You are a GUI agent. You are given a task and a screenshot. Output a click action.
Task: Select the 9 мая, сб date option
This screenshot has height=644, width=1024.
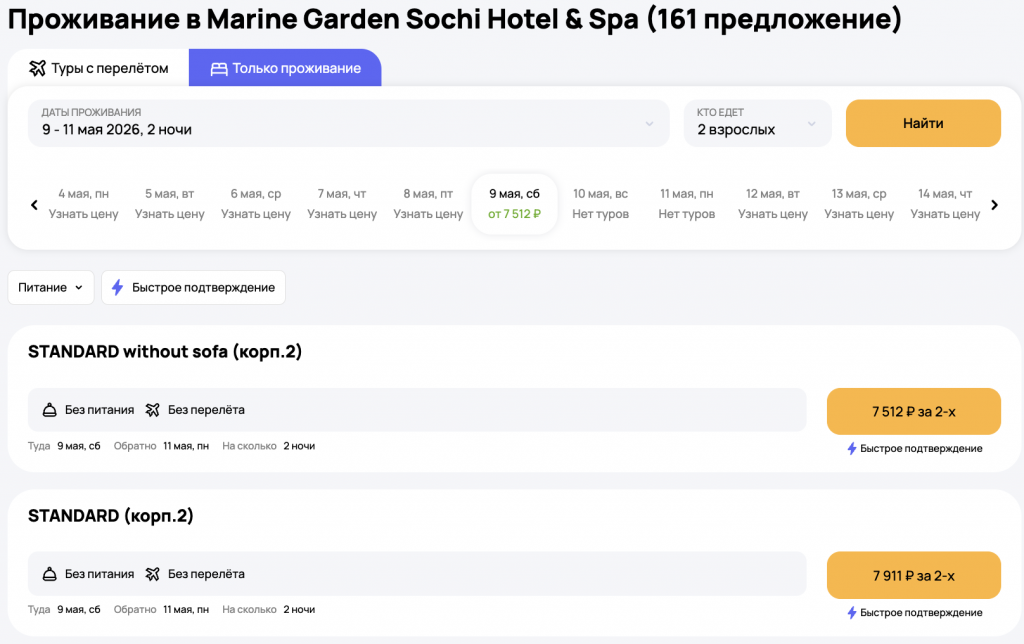coord(514,203)
